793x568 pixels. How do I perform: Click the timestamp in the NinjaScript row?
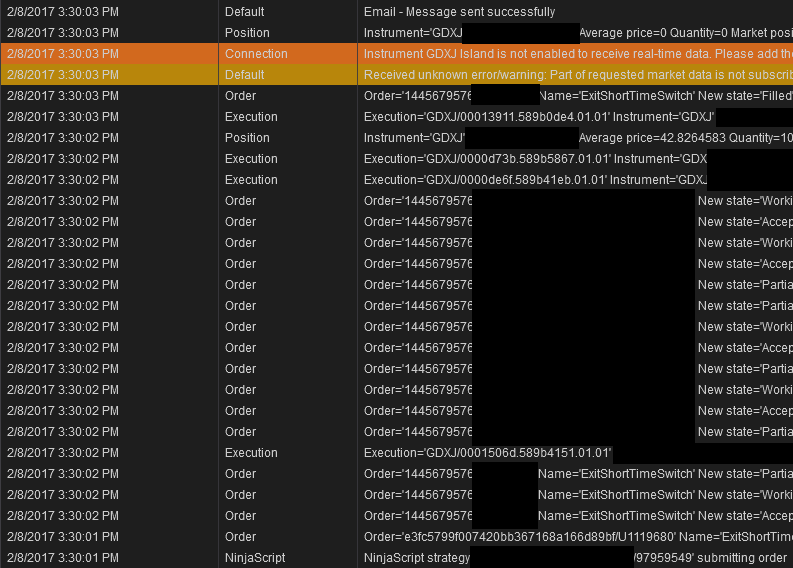coord(63,558)
